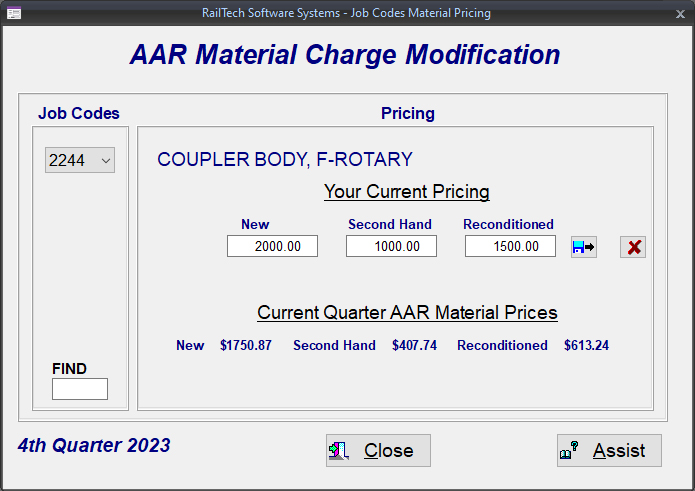
Task: Click the New price field 2000.00
Action: point(272,246)
